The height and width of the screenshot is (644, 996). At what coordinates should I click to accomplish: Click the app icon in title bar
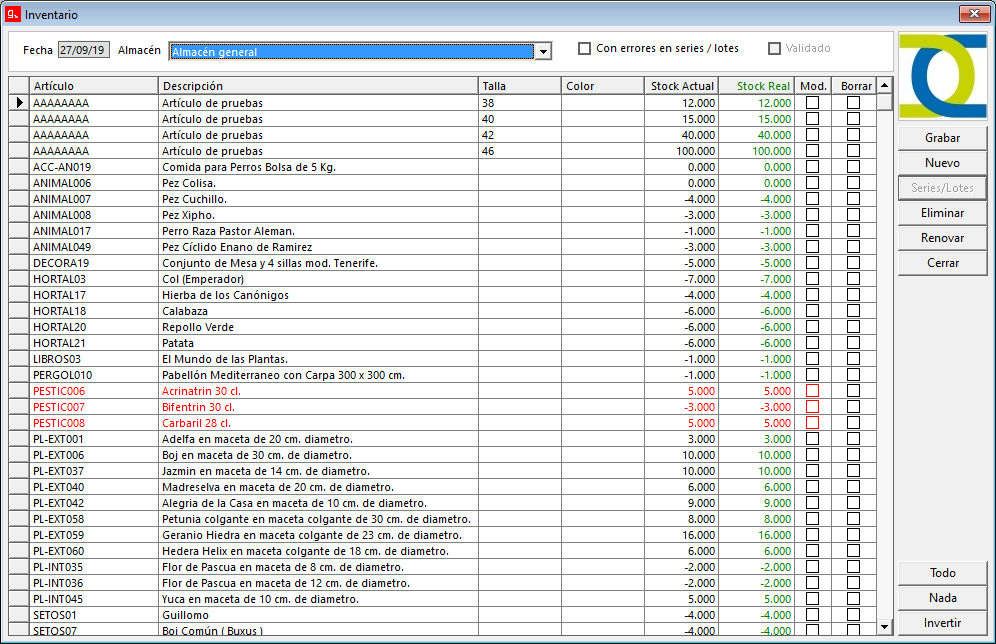[13, 15]
